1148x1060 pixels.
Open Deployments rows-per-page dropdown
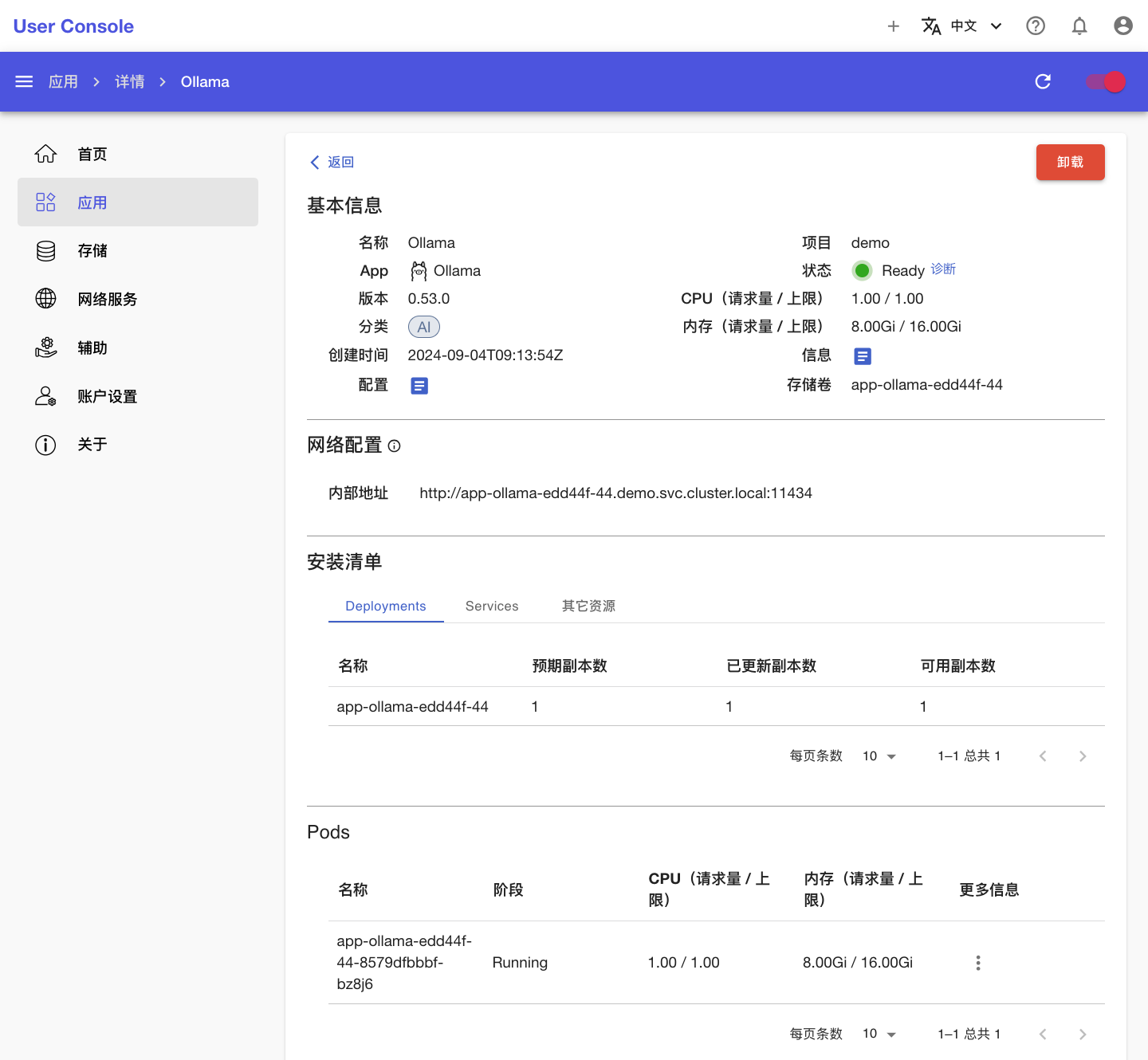tap(879, 756)
